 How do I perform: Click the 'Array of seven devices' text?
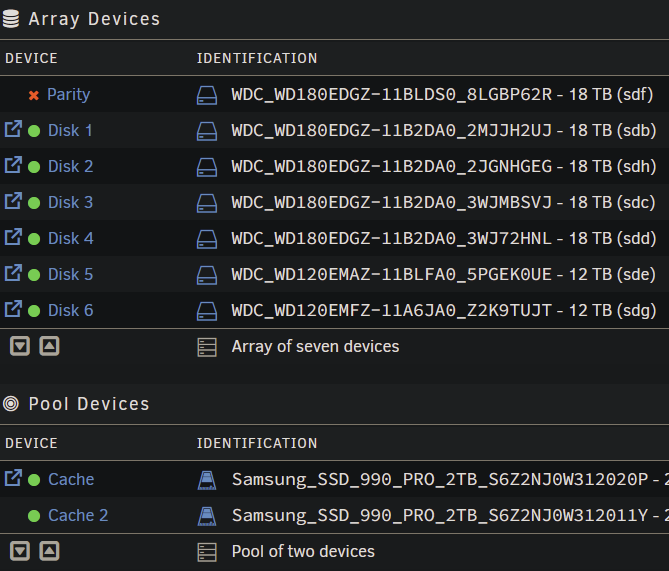coord(315,347)
